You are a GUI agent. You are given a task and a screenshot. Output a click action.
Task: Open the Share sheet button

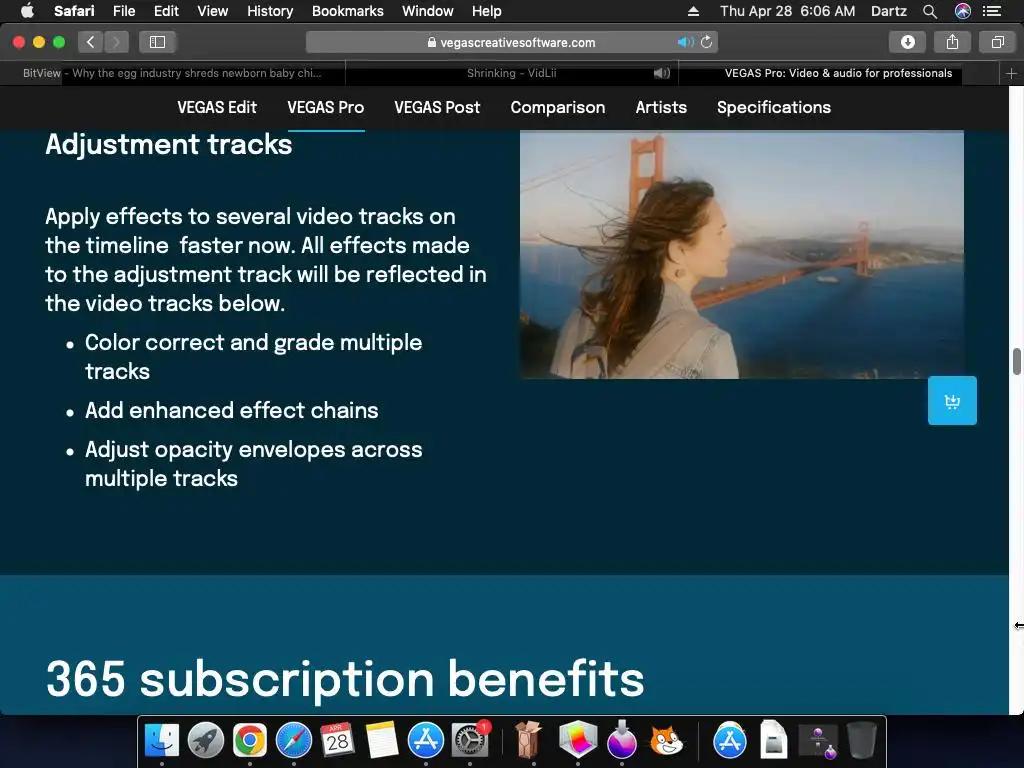click(952, 42)
